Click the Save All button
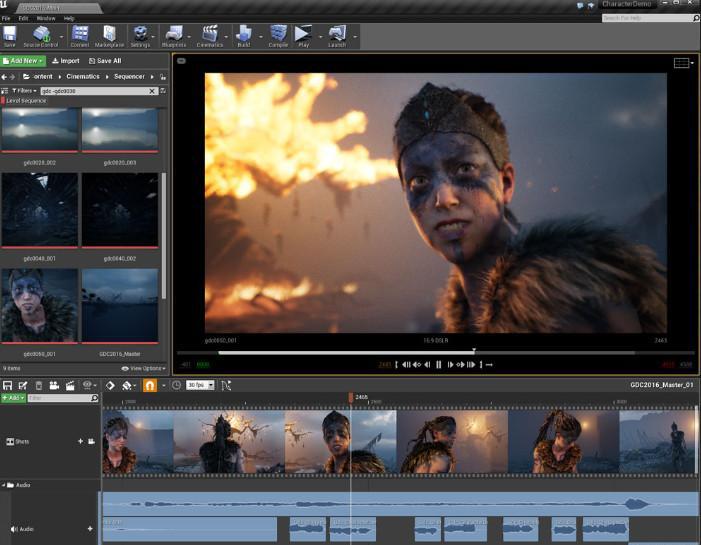Screen dimensions: 701x545 (x=105, y=61)
